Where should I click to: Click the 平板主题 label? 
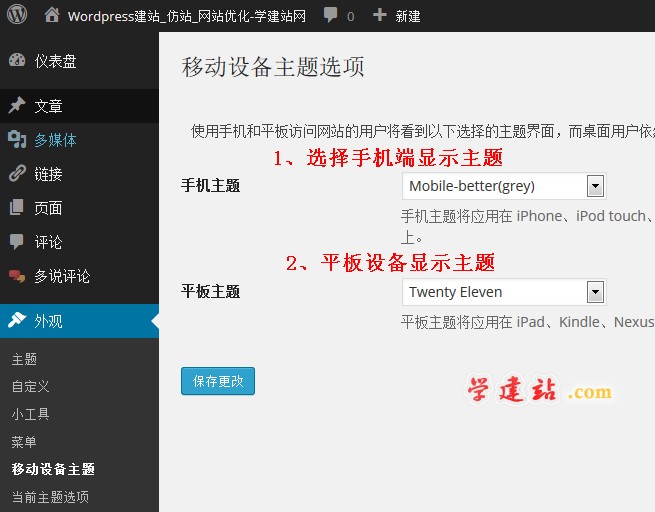click(211, 291)
